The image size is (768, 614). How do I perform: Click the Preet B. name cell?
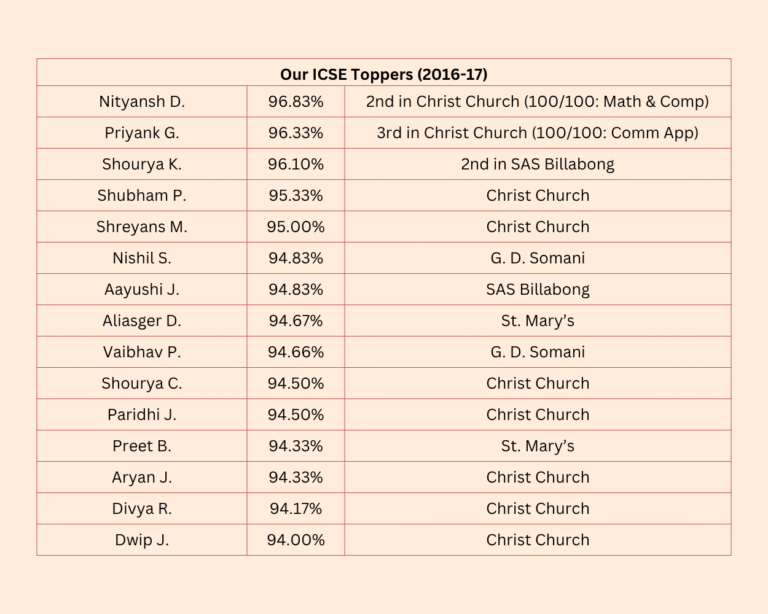tap(142, 446)
